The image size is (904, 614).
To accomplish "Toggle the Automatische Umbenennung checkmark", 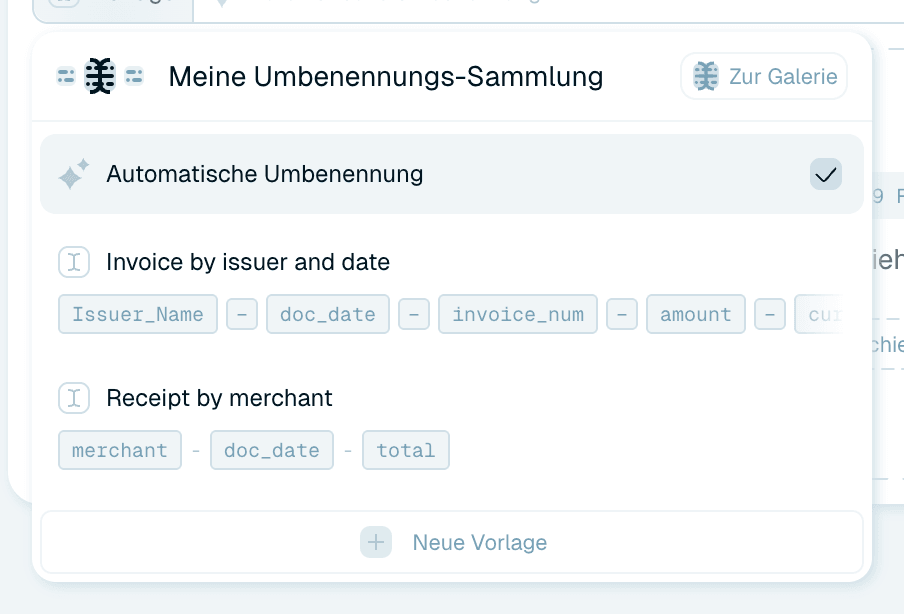I will (x=826, y=174).
